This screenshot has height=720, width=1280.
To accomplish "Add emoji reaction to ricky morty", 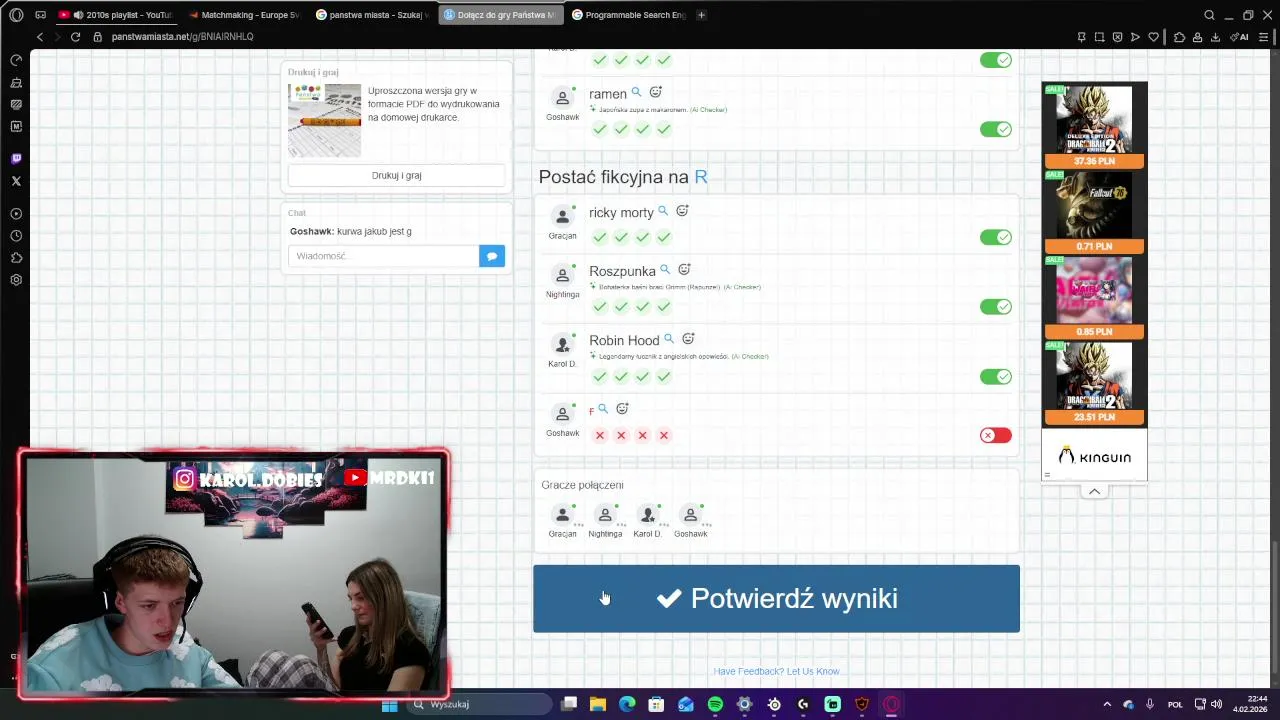I will (x=682, y=211).
